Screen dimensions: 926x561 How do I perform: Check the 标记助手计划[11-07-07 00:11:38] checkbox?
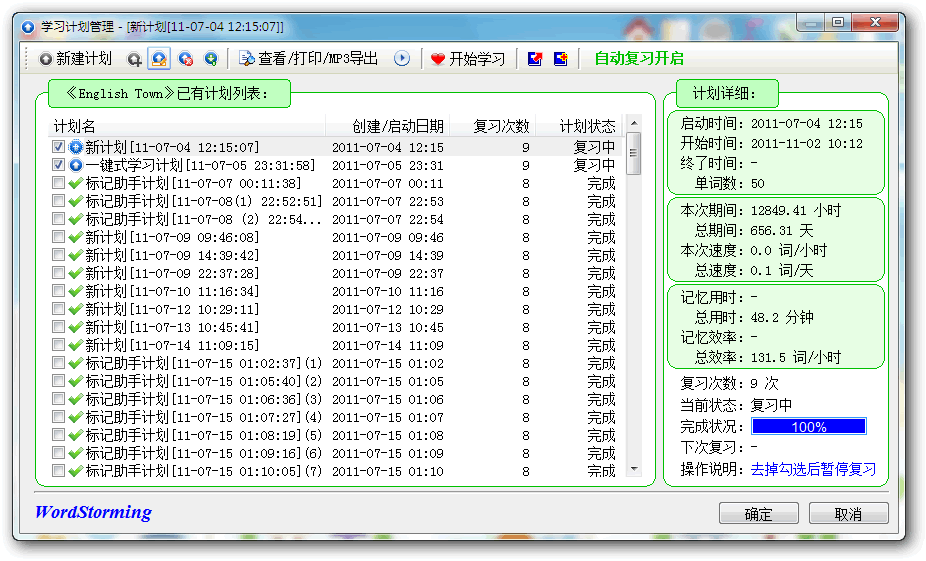(x=59, y=183)
